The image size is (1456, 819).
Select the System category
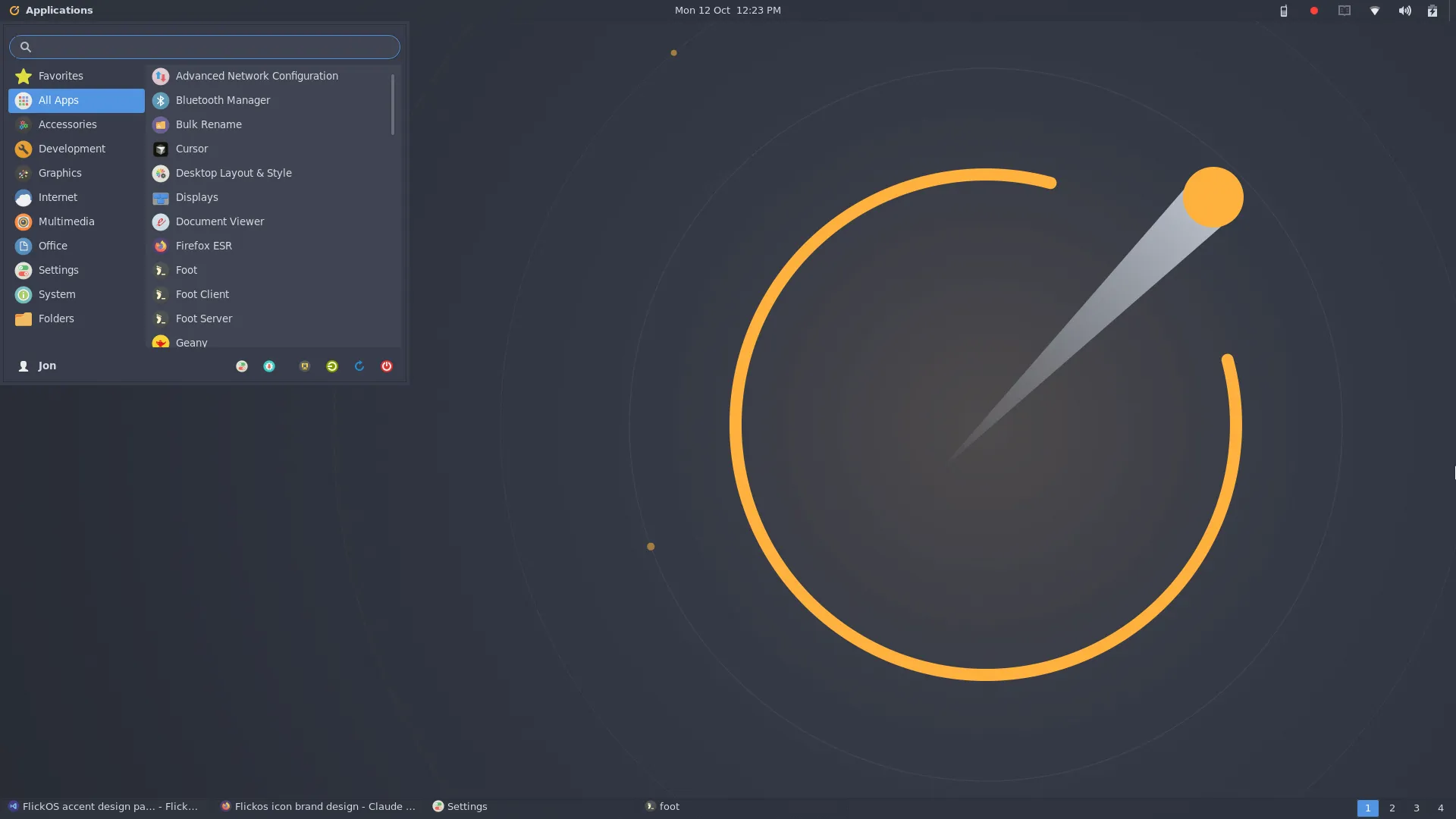pyautogui.click(x=77, y=294)
